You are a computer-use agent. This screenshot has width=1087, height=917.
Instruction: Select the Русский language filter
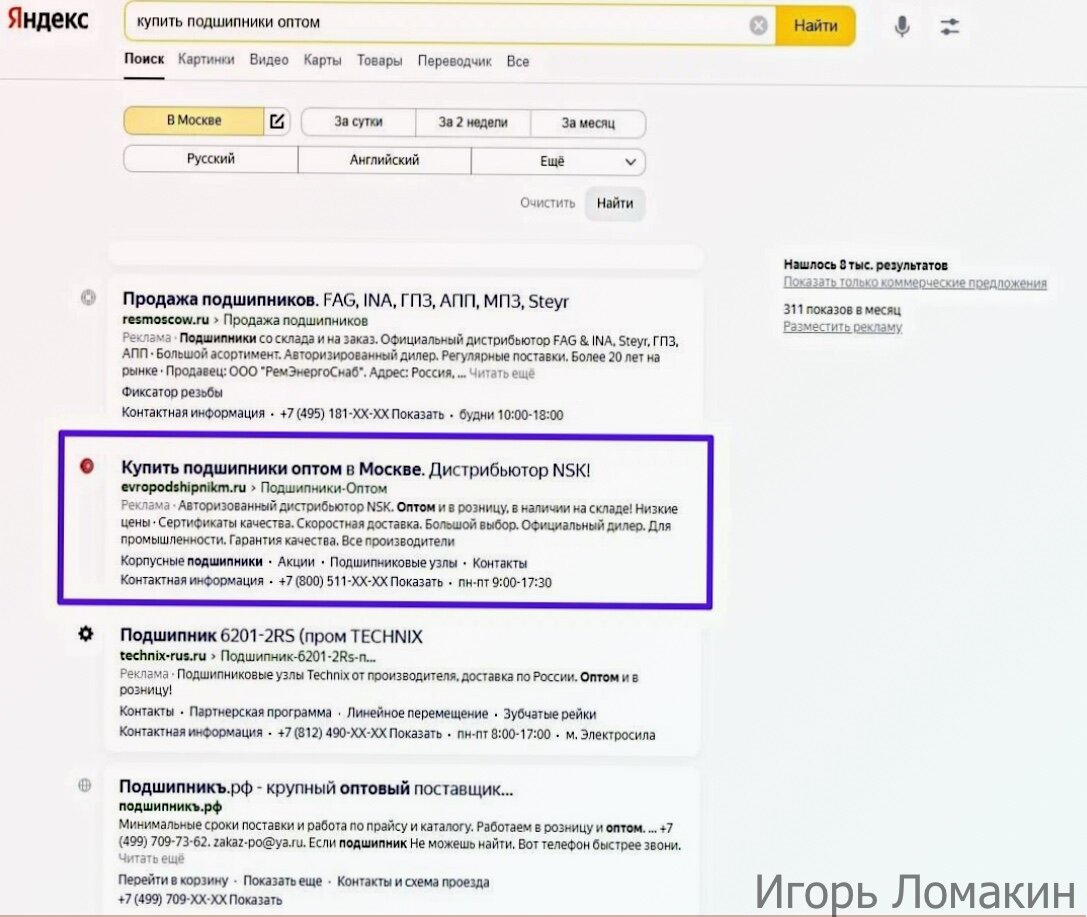click(x=211, y=159)
